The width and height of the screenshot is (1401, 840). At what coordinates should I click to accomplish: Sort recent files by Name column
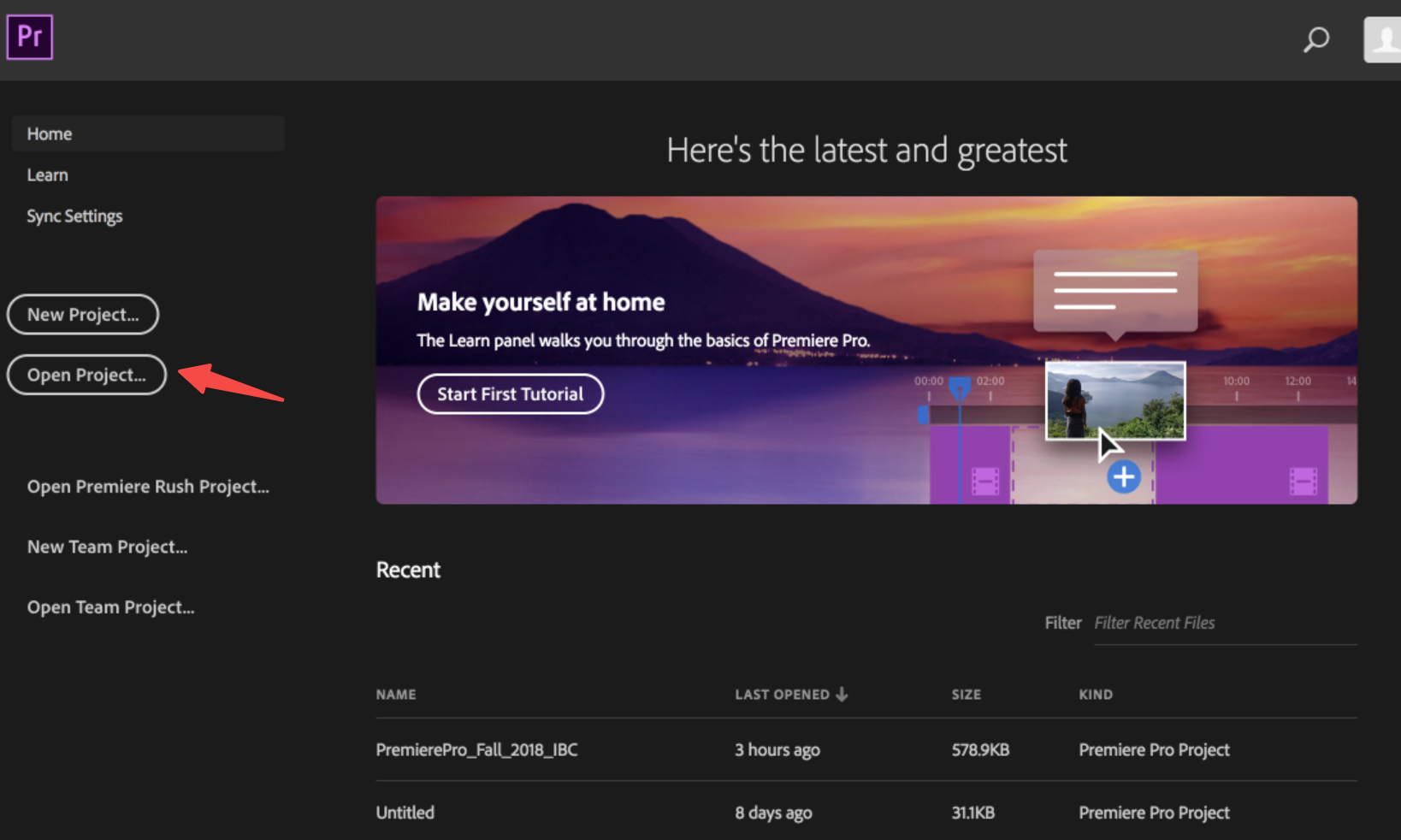(x=396, y=694)
